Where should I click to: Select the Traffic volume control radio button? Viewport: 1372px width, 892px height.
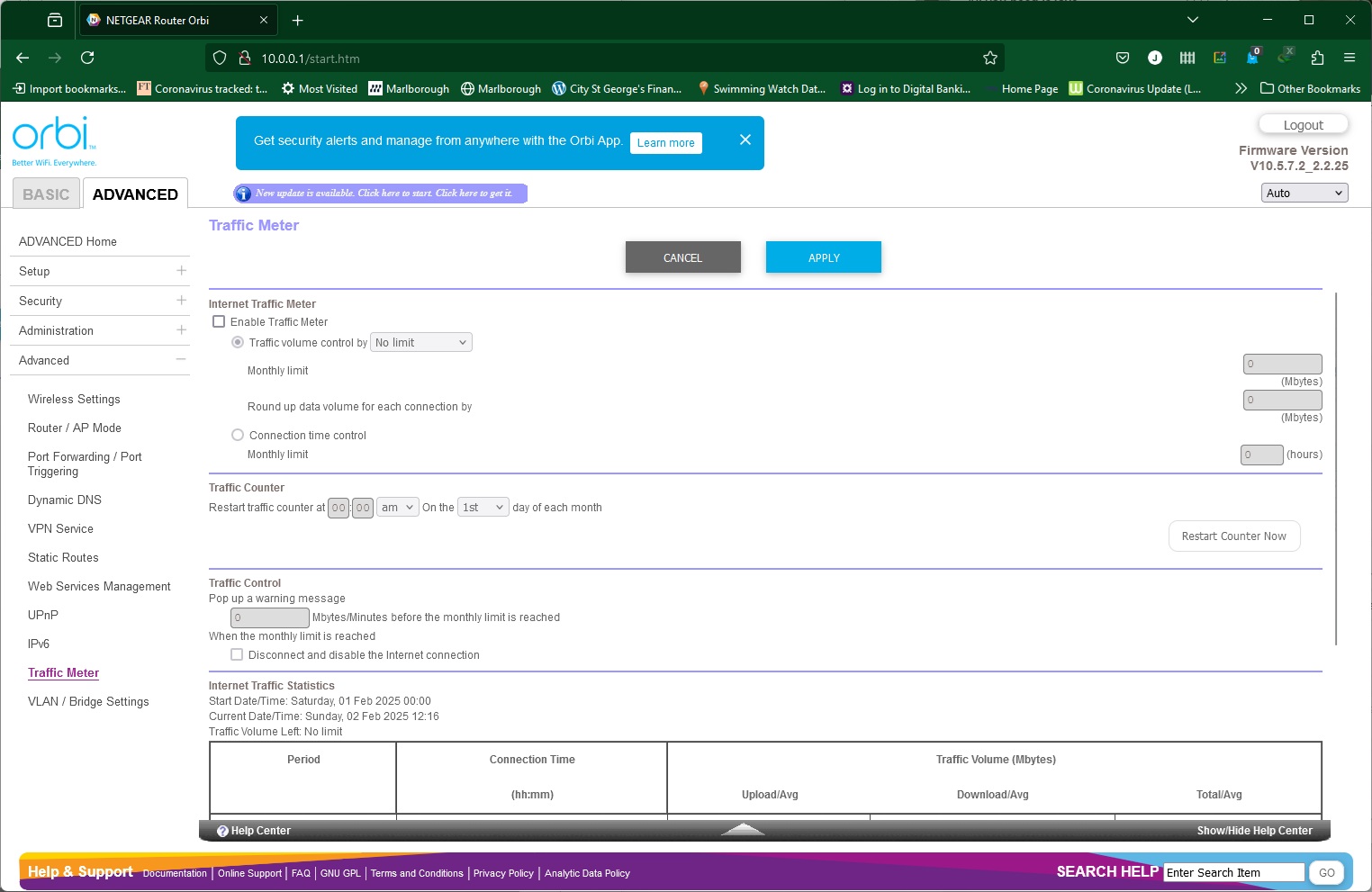(238, 342)
